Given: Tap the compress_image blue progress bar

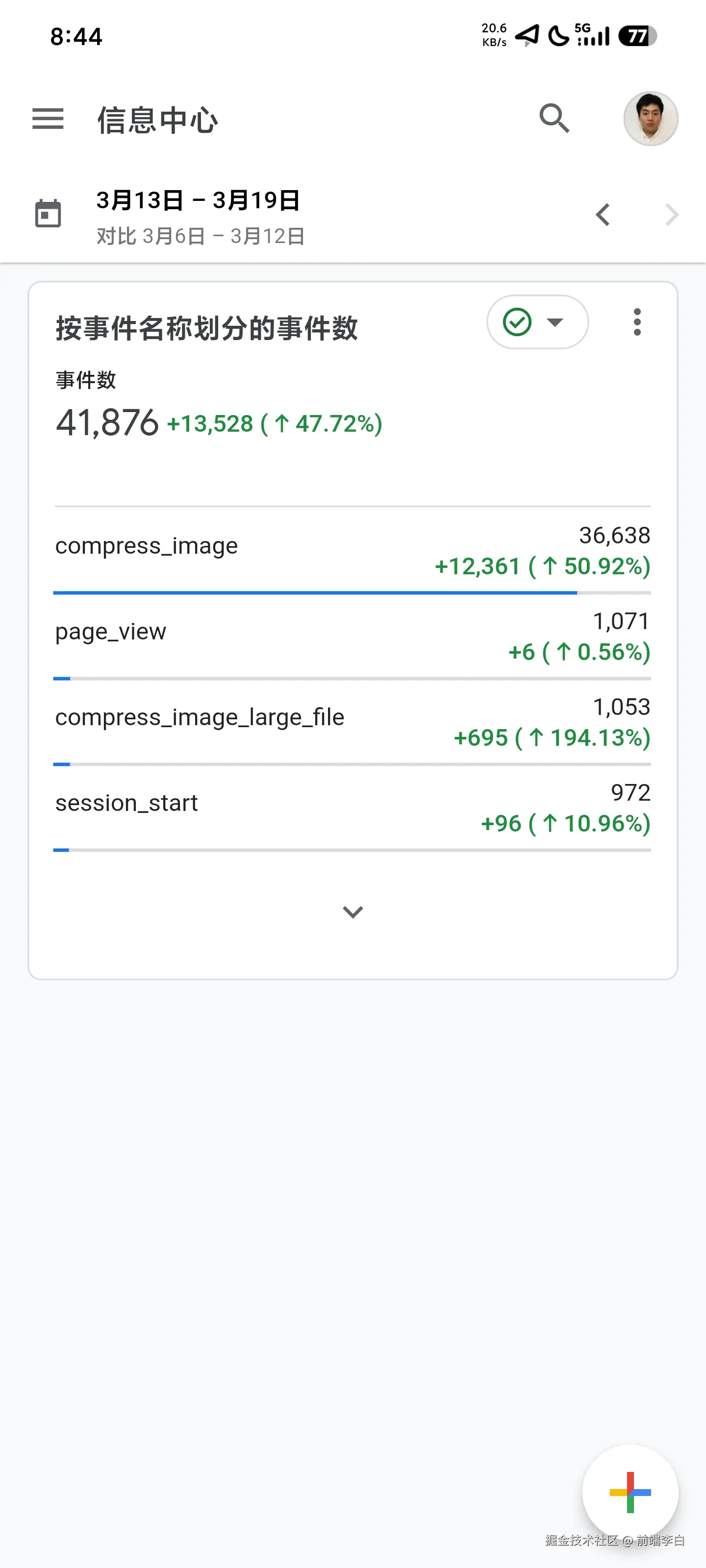Looking at the screenshot, I should (314, 592).
